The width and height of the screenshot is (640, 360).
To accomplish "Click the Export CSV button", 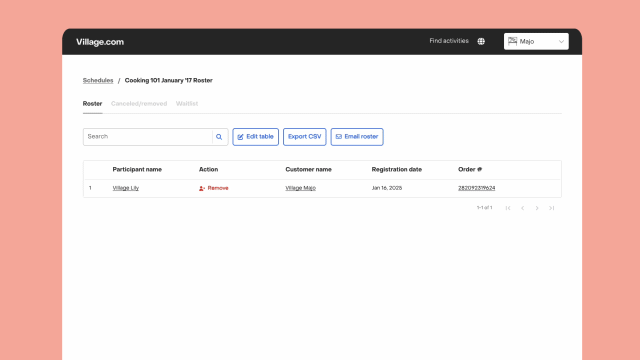I will pyautogui.click(x=304, y=137).
